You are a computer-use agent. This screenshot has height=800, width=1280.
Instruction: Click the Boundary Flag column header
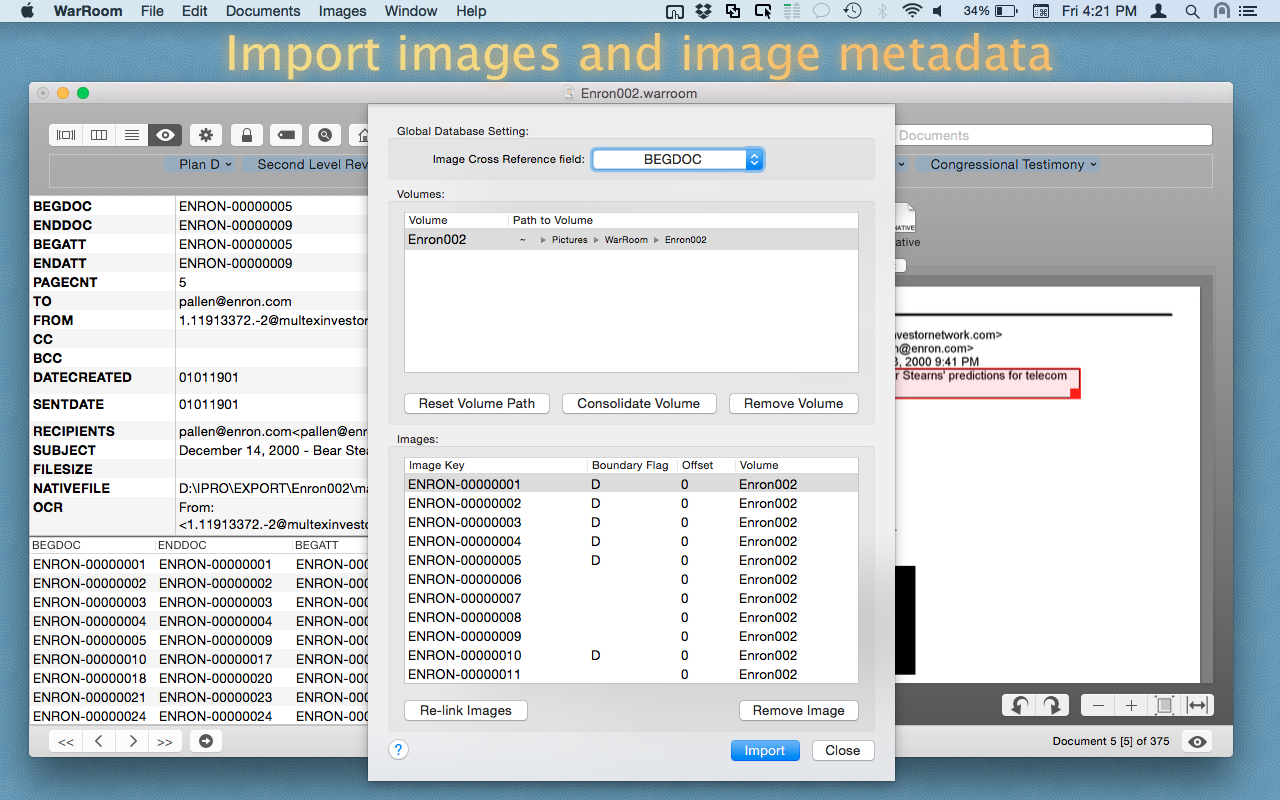pyautogui.click(x=633, y=465)
